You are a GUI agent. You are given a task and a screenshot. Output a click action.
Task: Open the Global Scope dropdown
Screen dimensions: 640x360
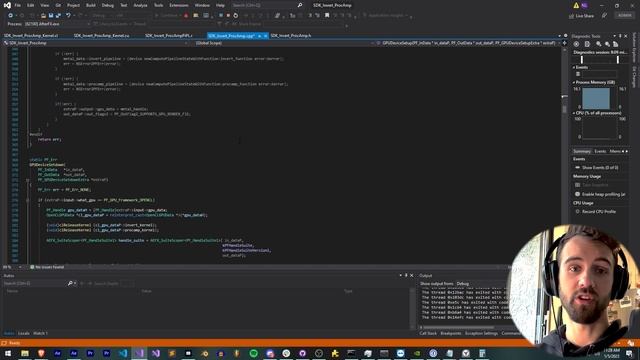(x=283, y=43)
